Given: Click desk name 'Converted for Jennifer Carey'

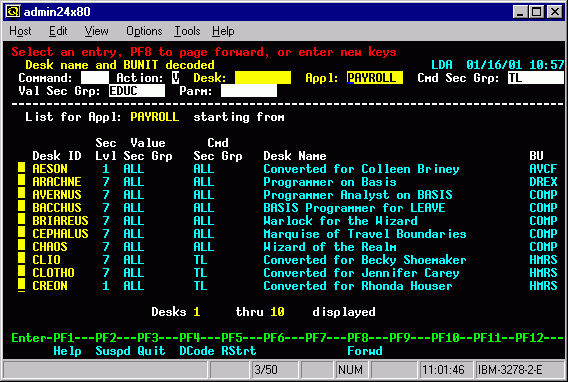Looking at the screenshot, I should [361, 273].
